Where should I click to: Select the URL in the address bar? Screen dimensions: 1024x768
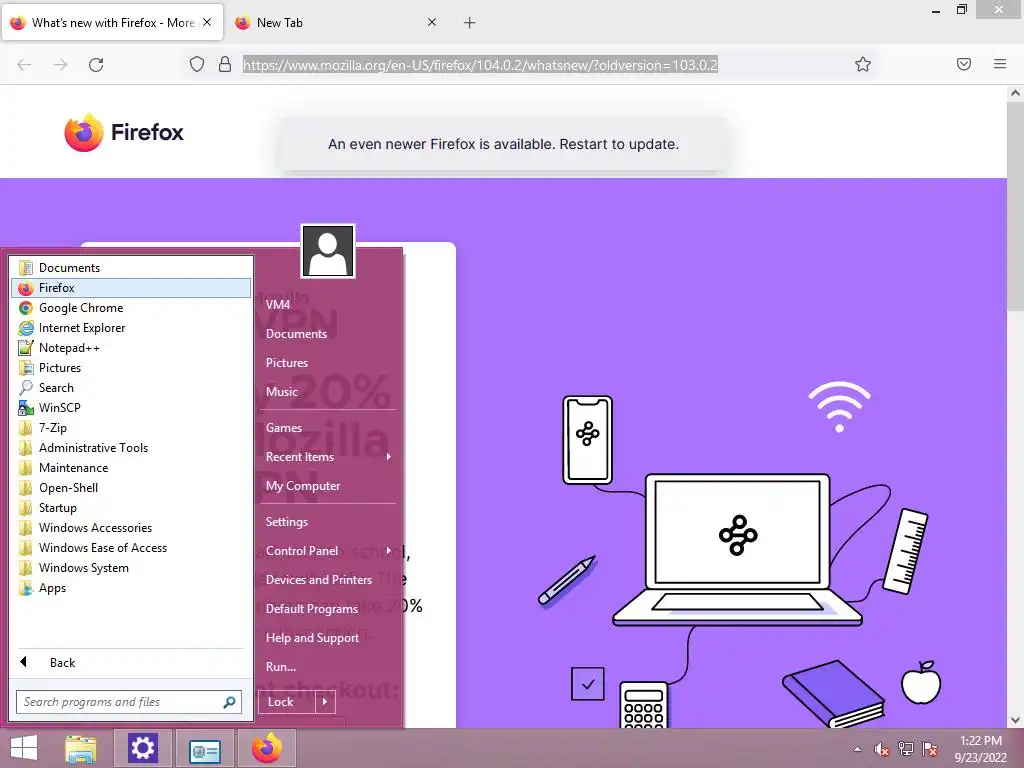coord(480,65)
